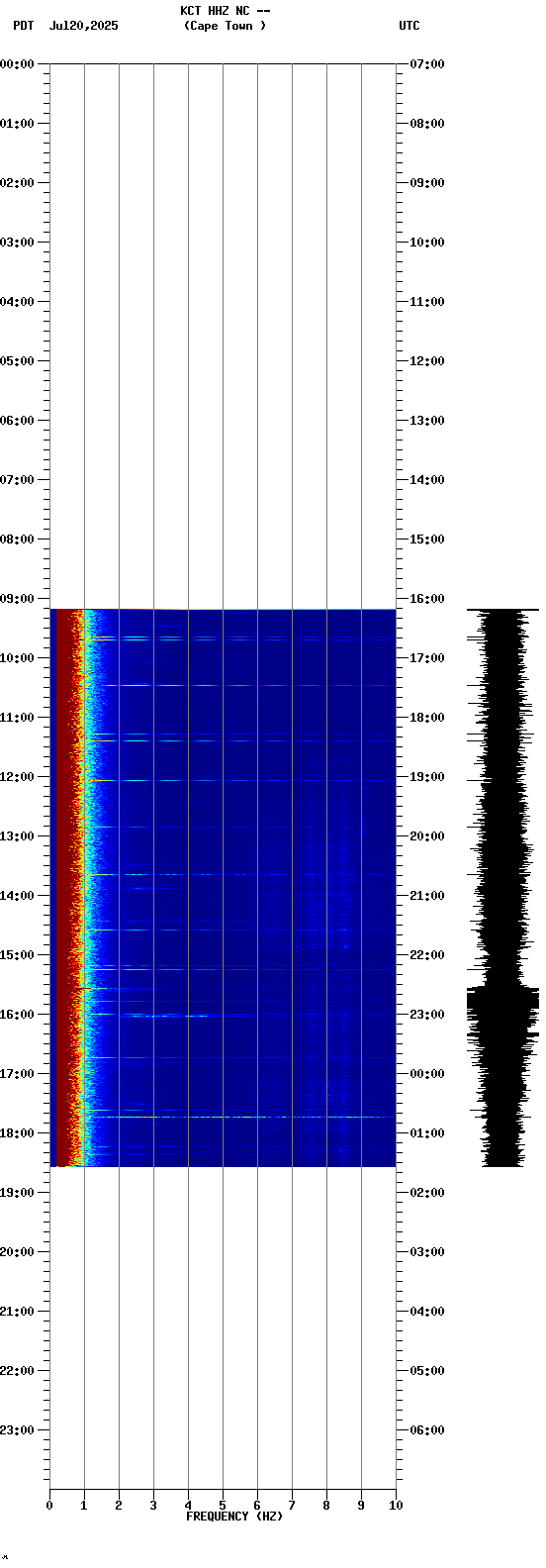
Task: Click the UTC time label '01:00'
Action: point(427,1133)
